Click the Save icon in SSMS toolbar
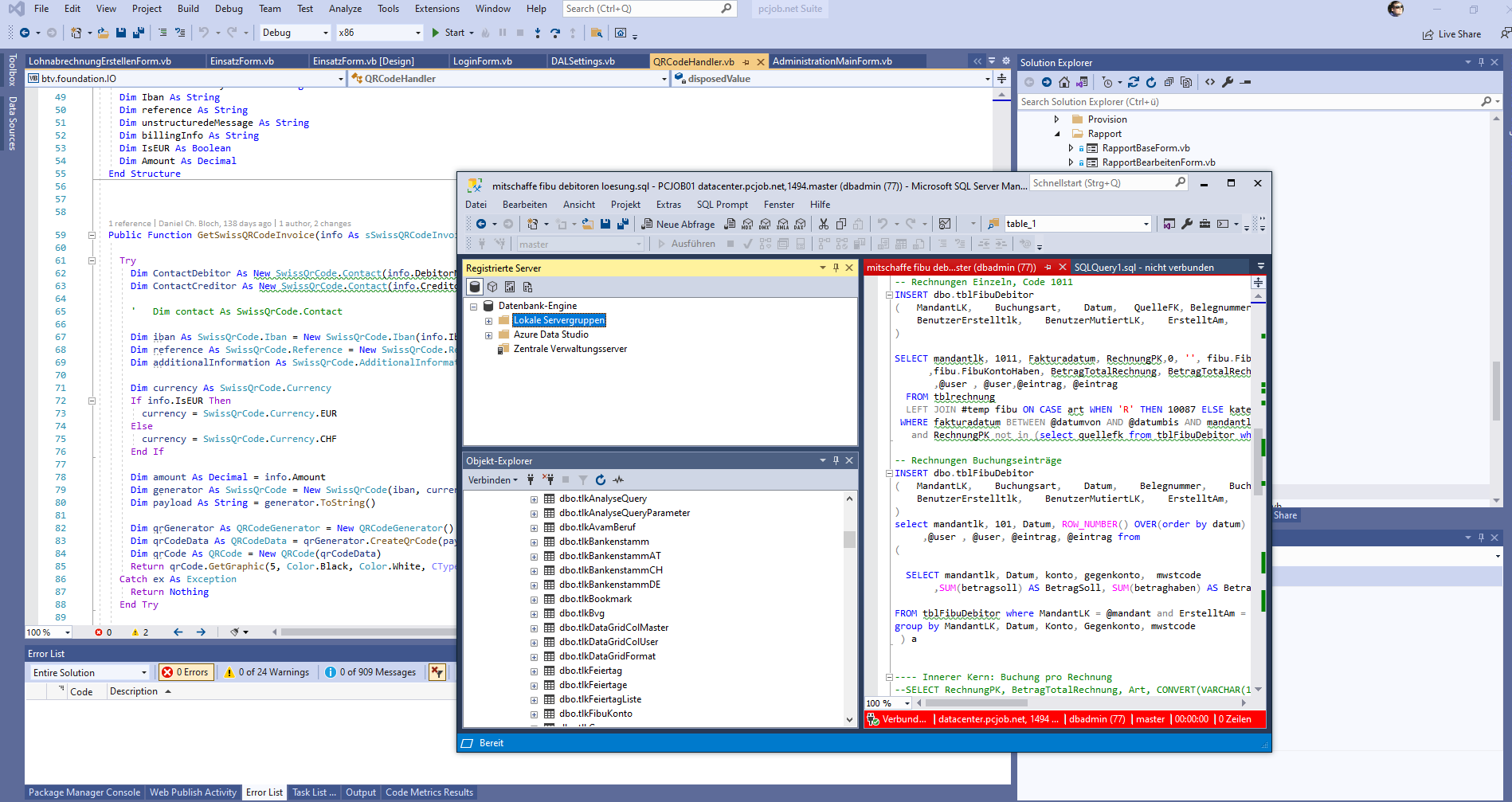The height and width of the screenshot is (802, 1512). [605, 224]
